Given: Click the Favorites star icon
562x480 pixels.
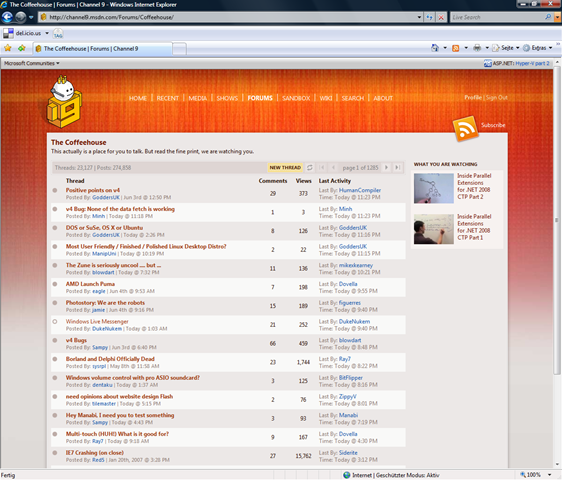Looking at the screenshot, I should click(x=8, y=48).
